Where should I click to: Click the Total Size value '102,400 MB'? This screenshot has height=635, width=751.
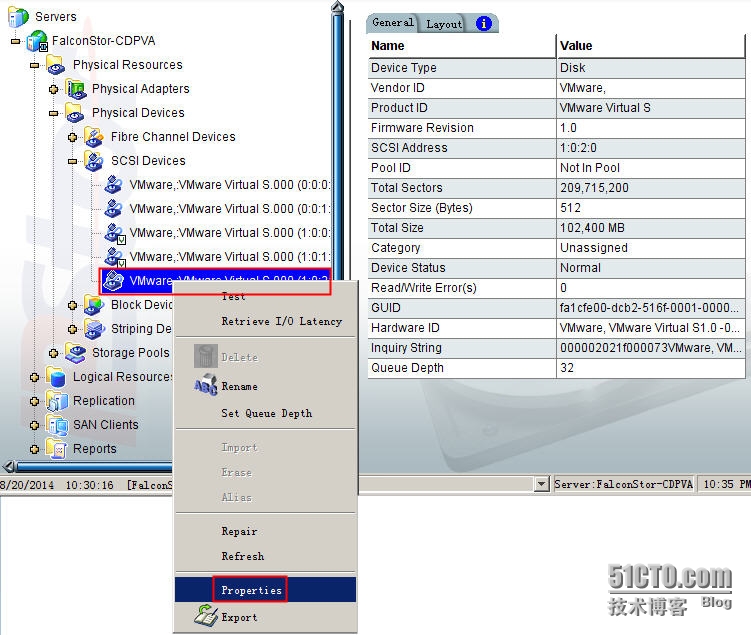pos(592,228)
